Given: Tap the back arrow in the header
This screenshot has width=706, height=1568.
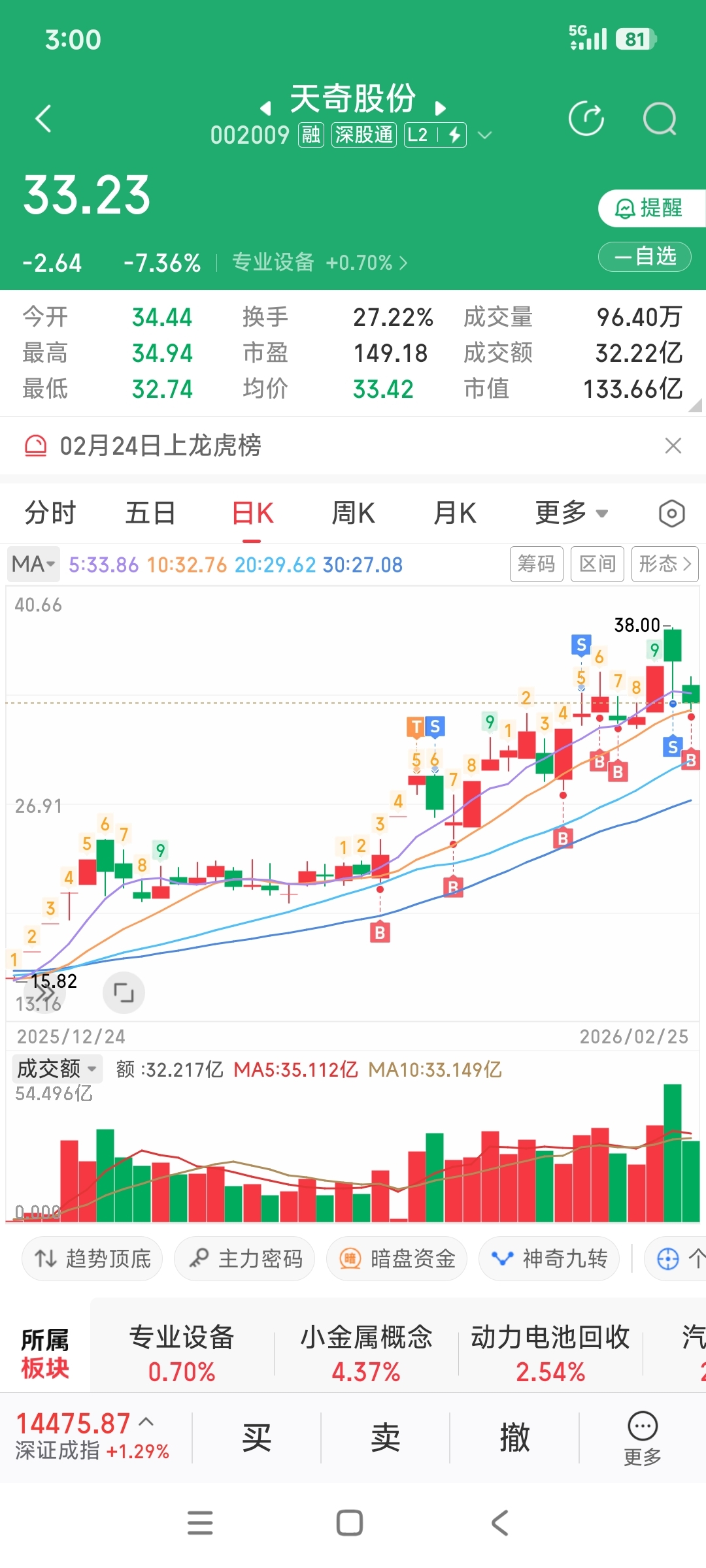Looking at the screenshot, I should tap(43, 118).
